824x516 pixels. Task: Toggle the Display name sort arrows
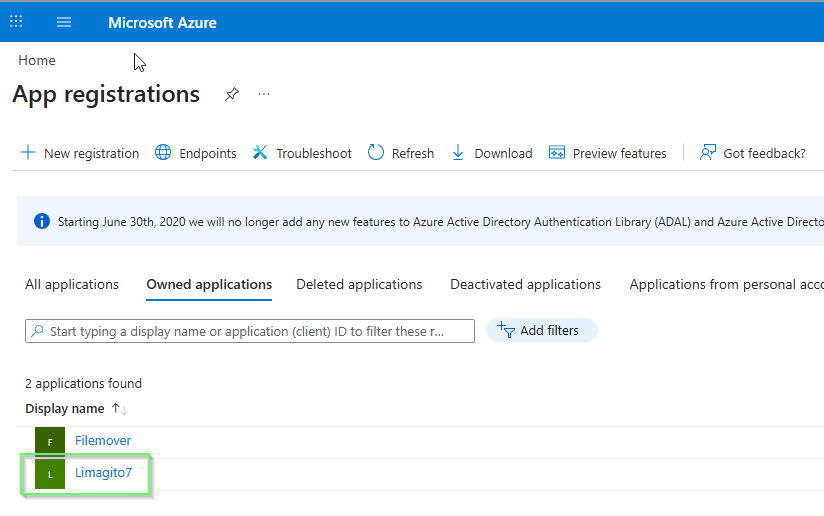coord(120,408)
